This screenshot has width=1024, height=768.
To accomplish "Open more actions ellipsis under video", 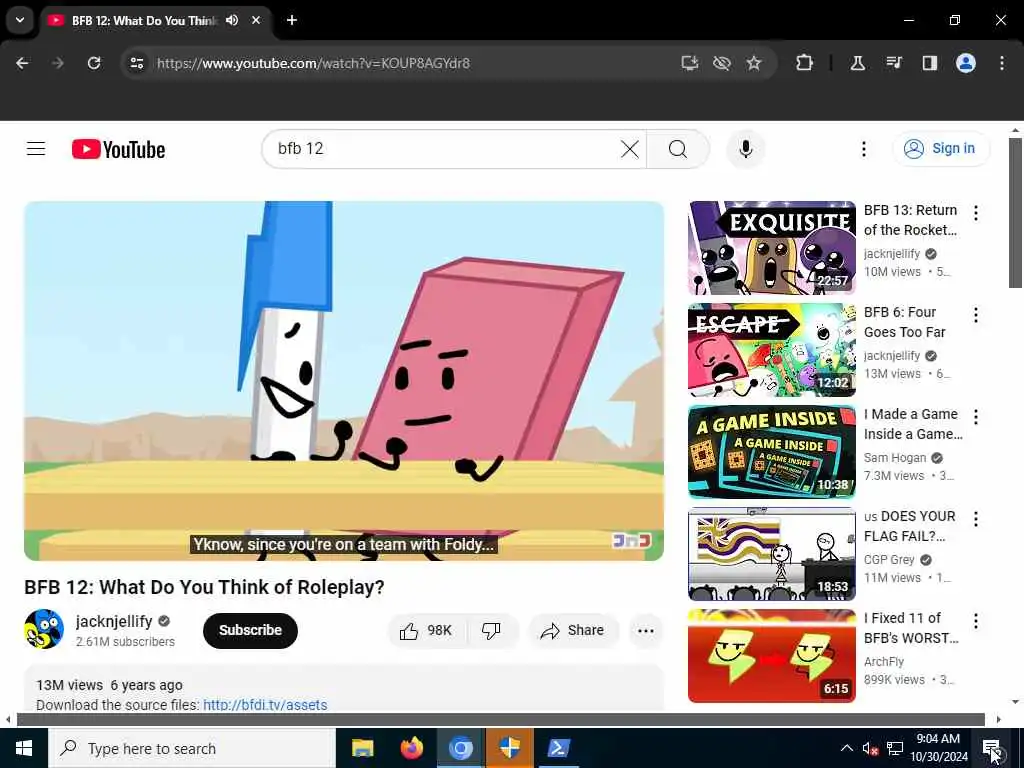I will (646, 630).
